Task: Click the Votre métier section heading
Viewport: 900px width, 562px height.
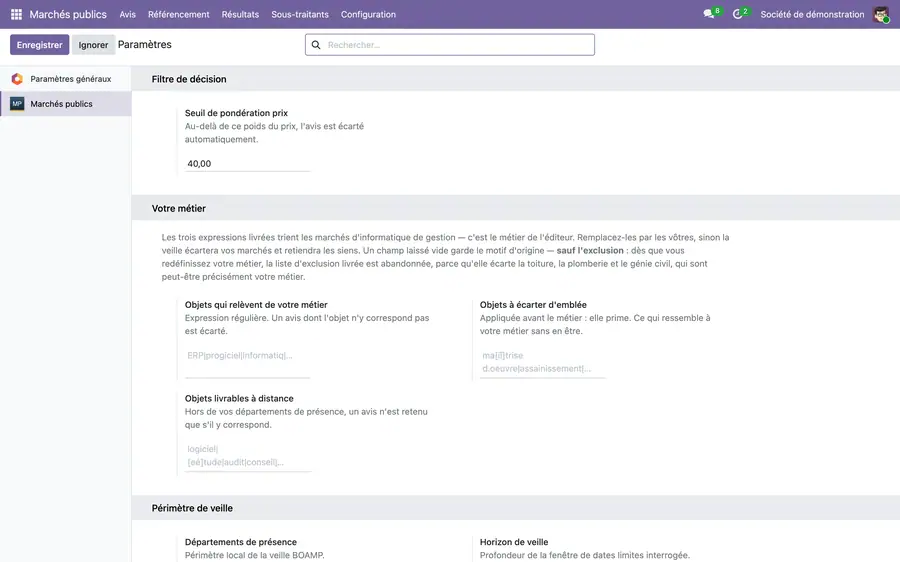Action: (179, 208)
